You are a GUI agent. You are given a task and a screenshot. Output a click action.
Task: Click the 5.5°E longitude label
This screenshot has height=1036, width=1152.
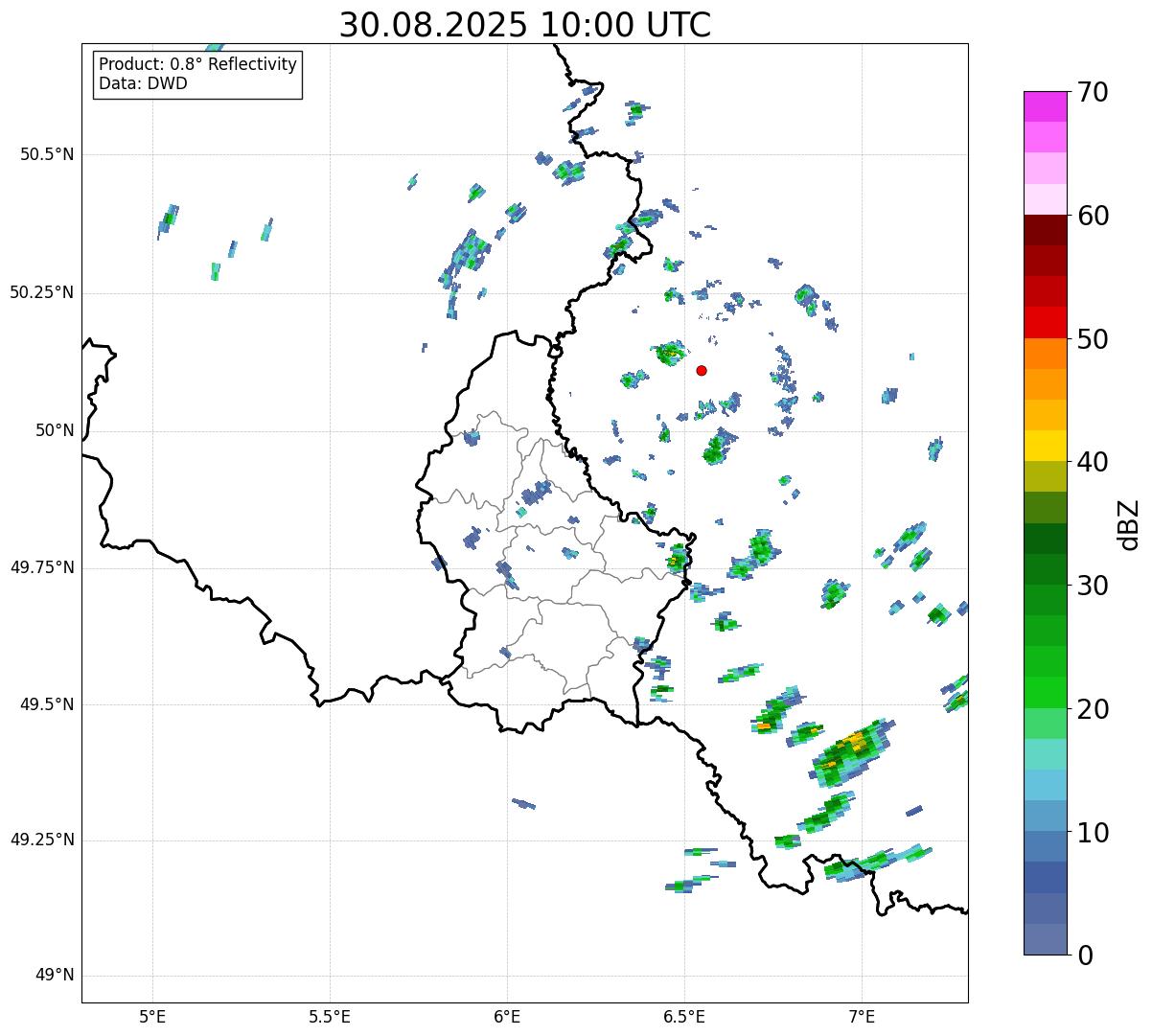(x=330, y=1016)
